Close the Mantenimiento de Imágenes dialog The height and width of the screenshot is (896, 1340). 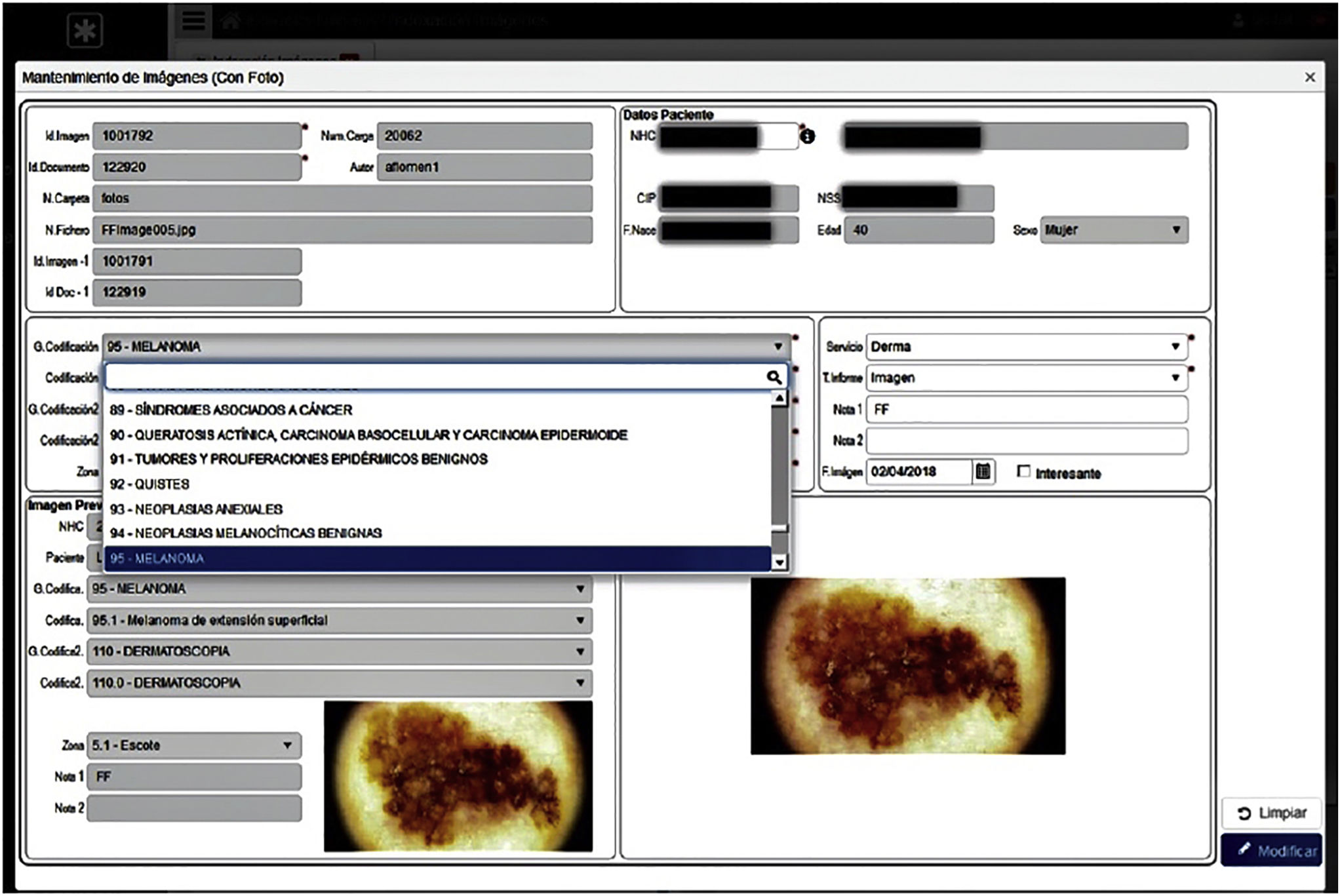pos(1309,77)
